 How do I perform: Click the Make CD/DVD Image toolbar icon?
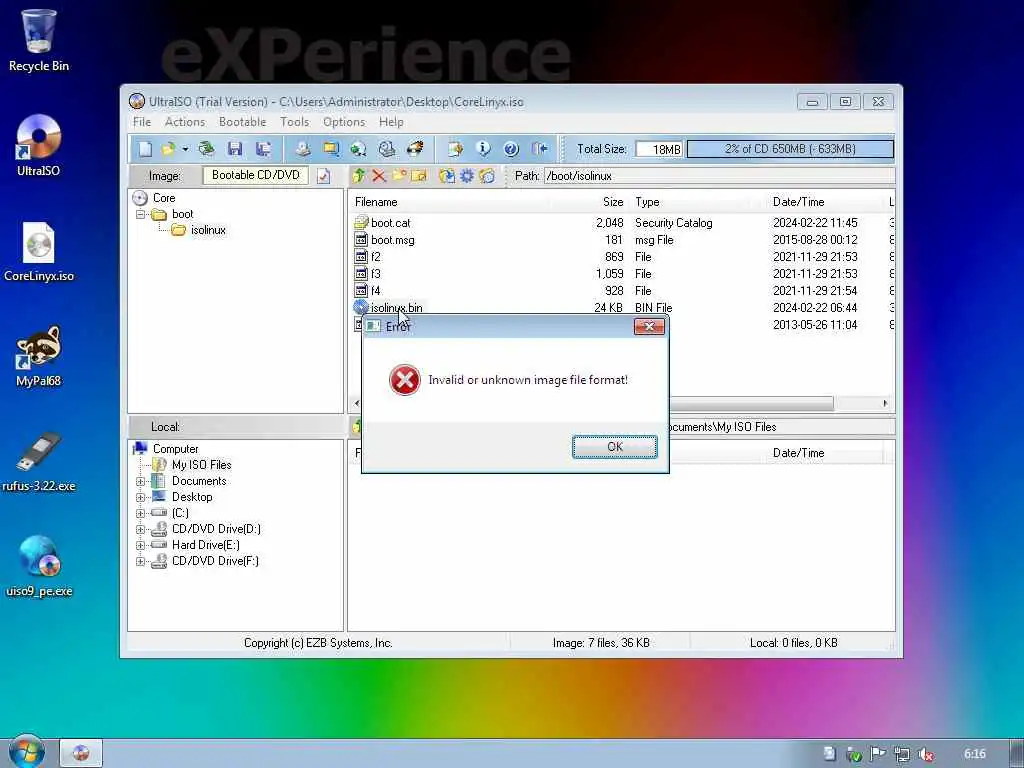[x=302, y=149]
